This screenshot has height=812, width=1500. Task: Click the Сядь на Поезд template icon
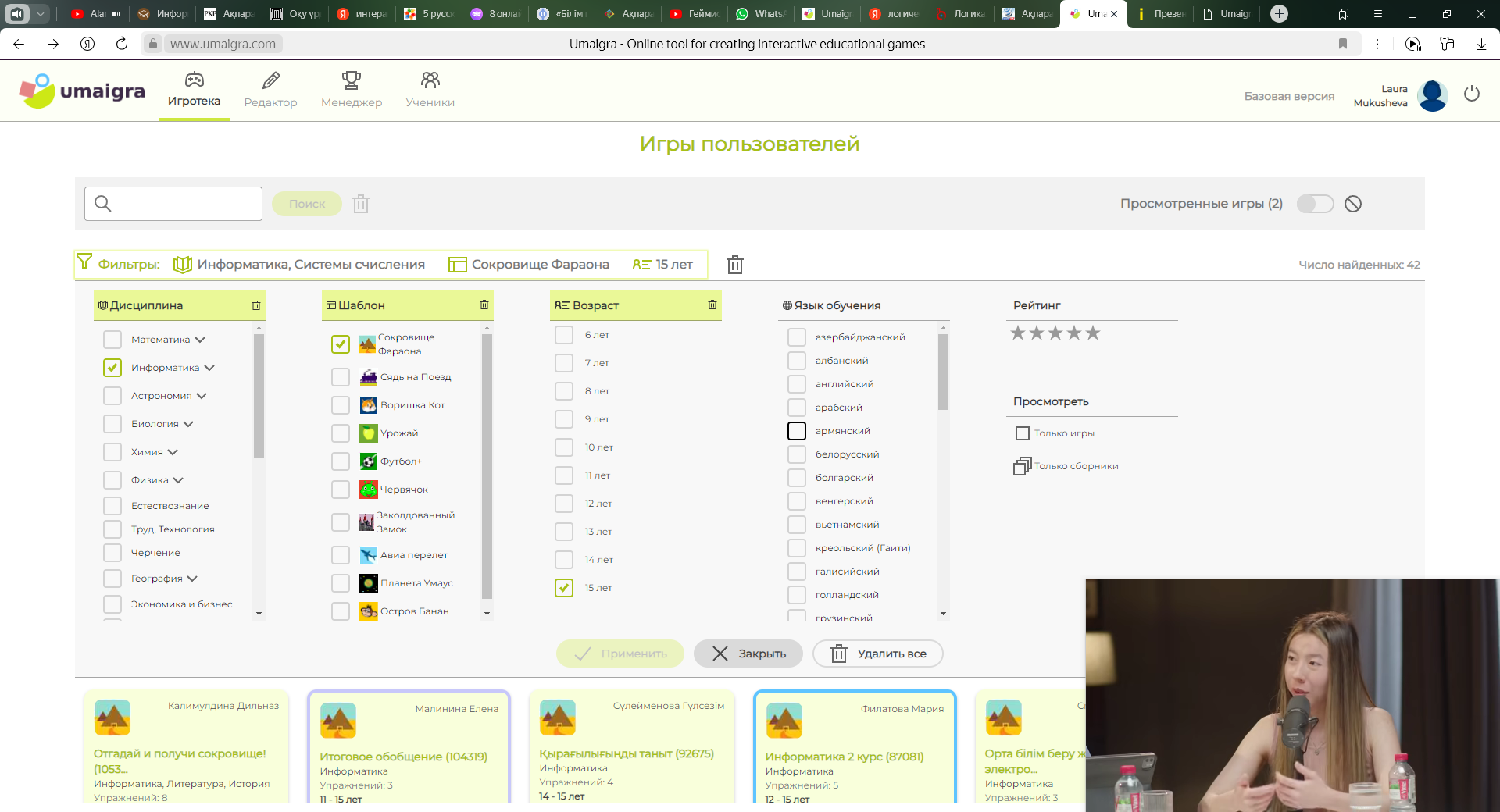click(x=369, y=377)
